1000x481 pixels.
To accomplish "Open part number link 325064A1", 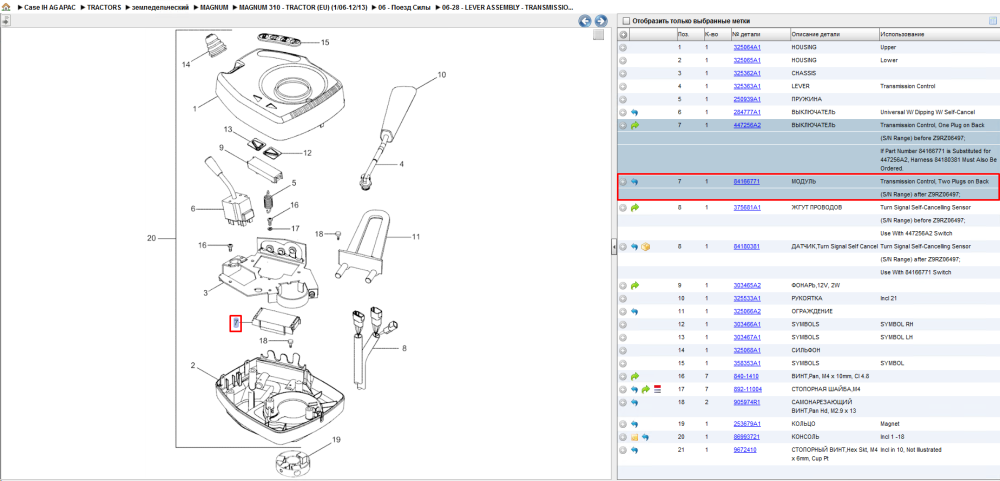I will click(747, 47).
